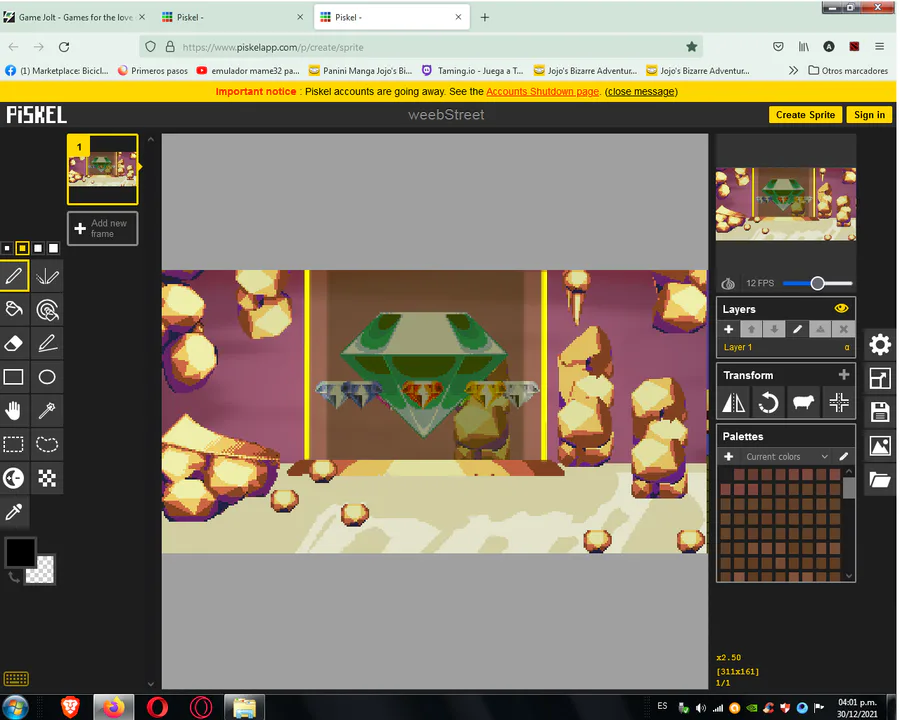Select the Rectangle selection tool

14,444
